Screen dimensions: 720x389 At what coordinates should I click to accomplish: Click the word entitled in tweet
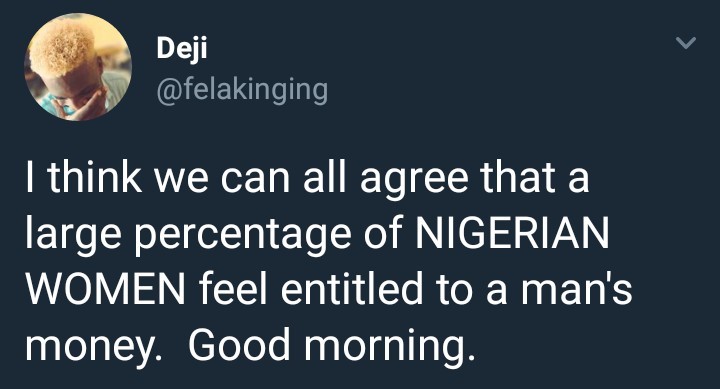pyautogui.click(x=351, y=289)
